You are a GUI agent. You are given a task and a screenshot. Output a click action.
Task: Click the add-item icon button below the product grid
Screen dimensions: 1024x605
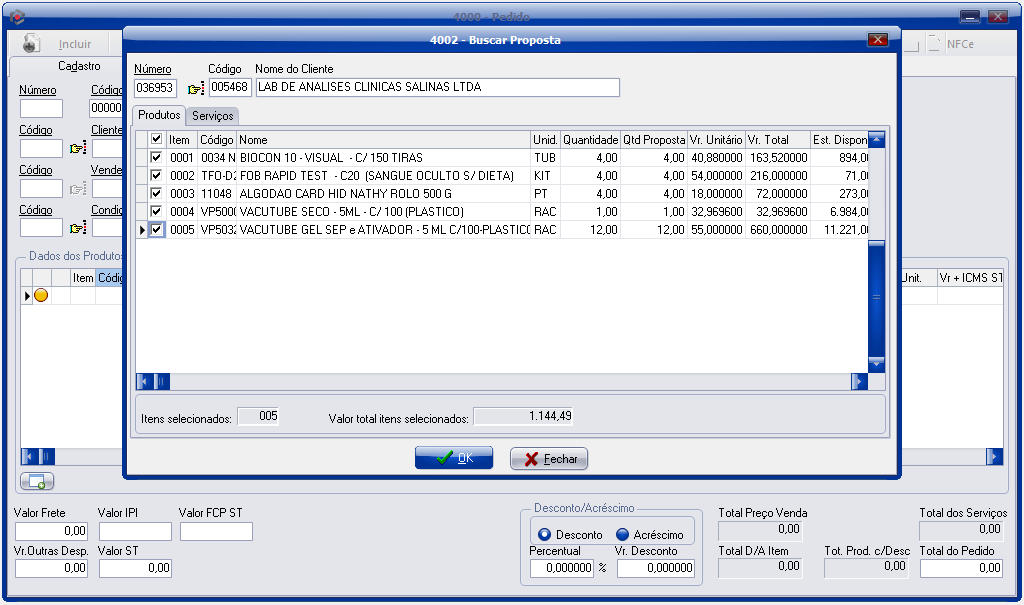coord(37,481)
